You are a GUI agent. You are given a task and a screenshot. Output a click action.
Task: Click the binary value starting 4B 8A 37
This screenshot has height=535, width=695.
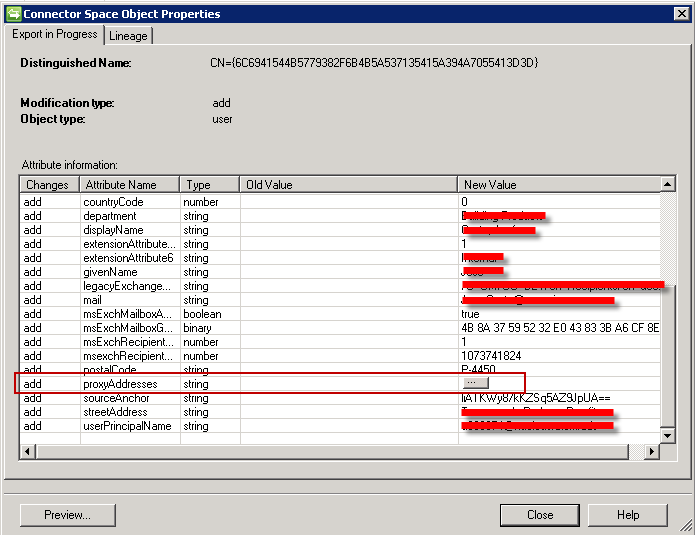click(x=560, y=328)
